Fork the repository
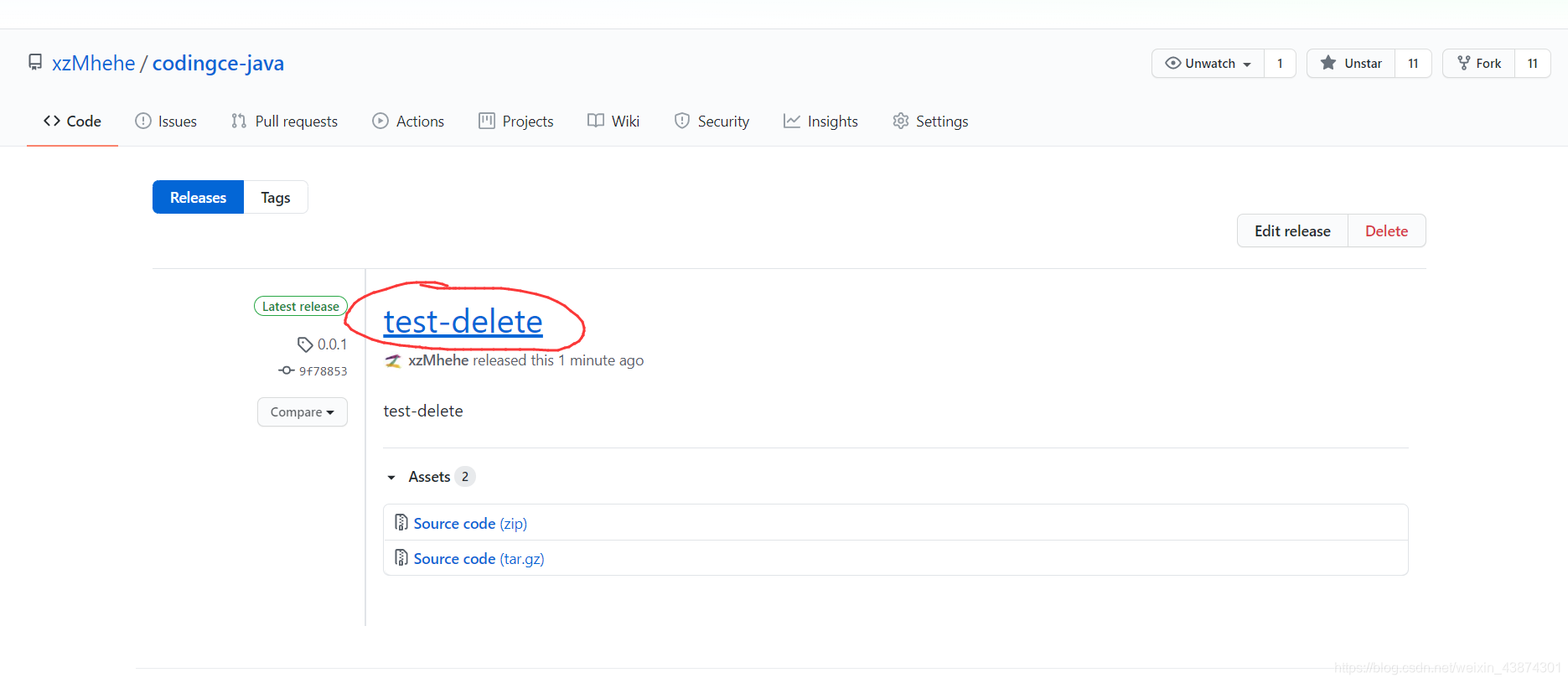The height and width of the screenshot is (683, 1568). click(x=1478, y=64)
